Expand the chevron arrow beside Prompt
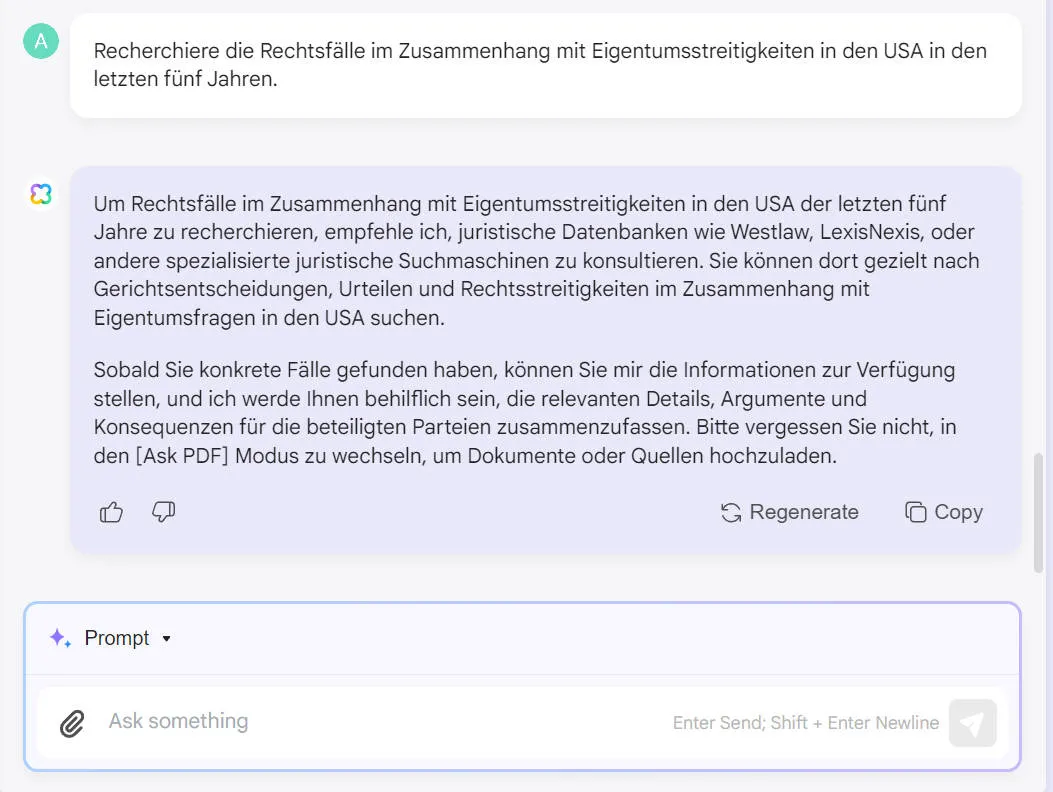The height and width of the screenshot is (792, 1053). tap(167, 638)
